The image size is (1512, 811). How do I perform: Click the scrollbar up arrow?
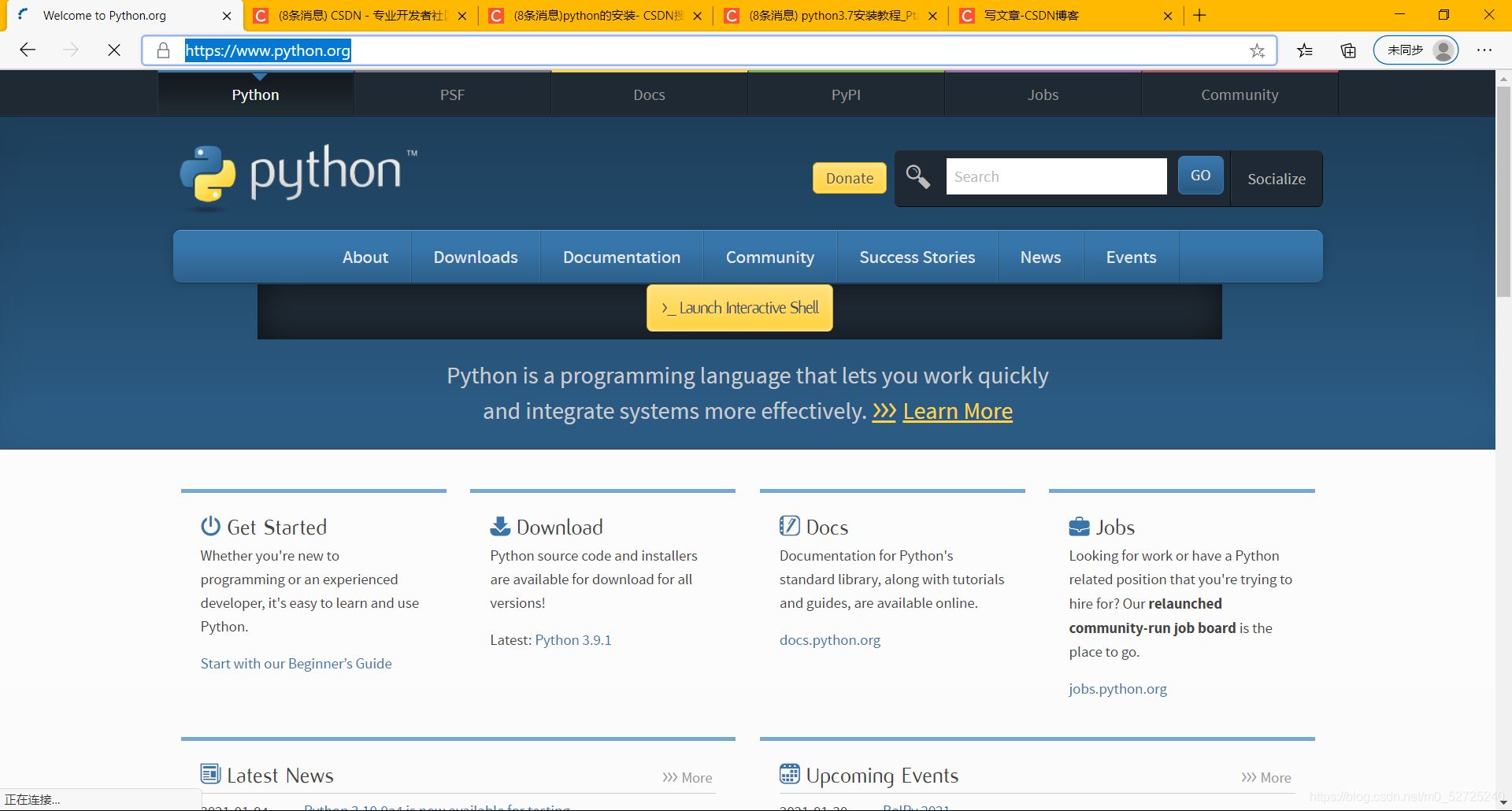coord(1503,79)
